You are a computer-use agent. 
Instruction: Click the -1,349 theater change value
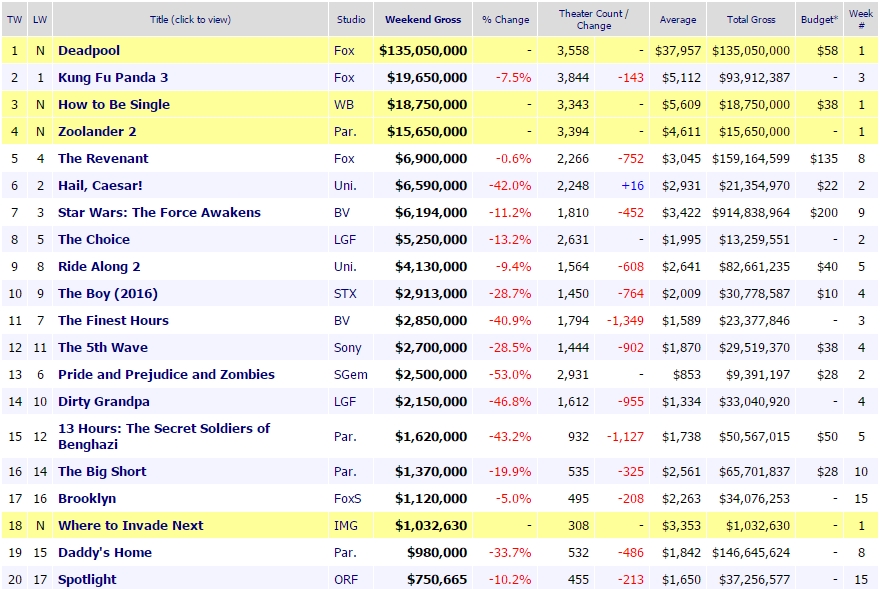click(625, 320)
